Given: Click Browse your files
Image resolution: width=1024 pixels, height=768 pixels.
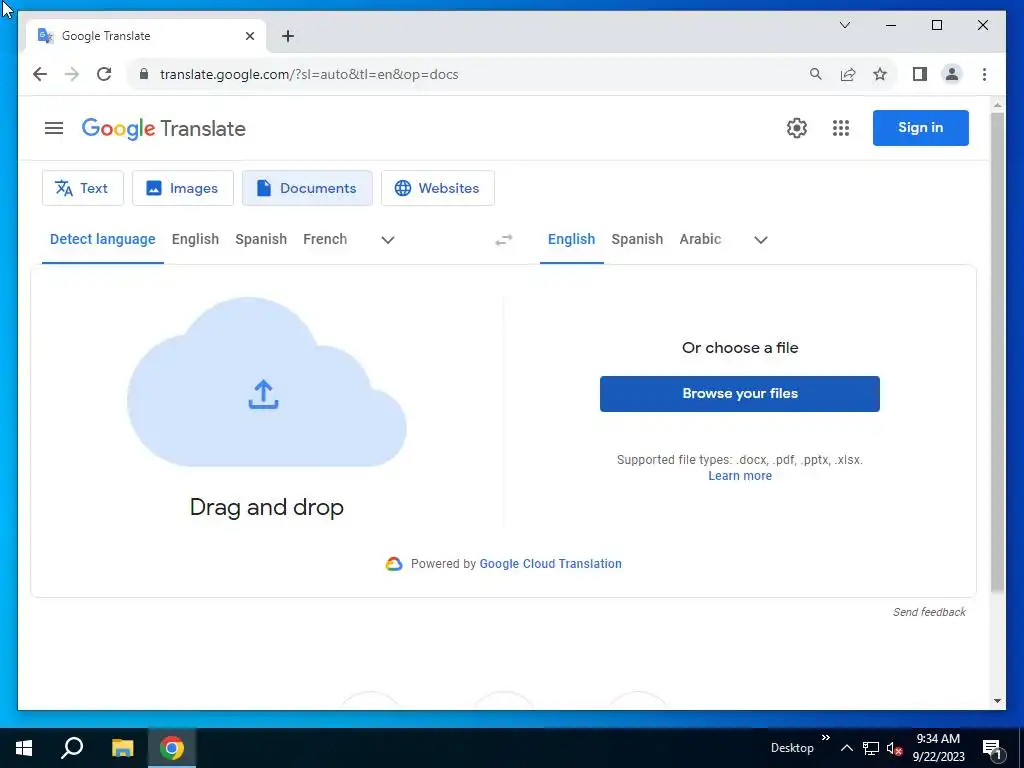Looking at the screenshot, I should (740, 394).
